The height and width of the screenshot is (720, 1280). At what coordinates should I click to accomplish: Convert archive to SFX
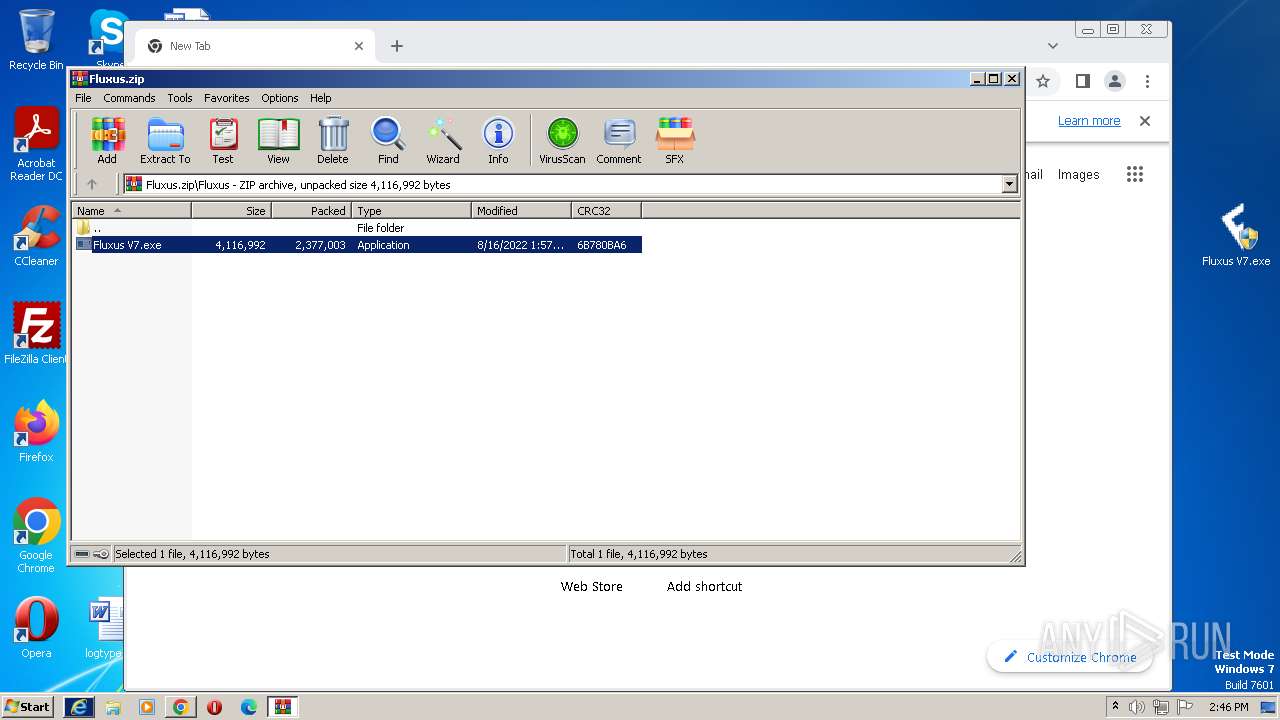click(x=675, y=141)
